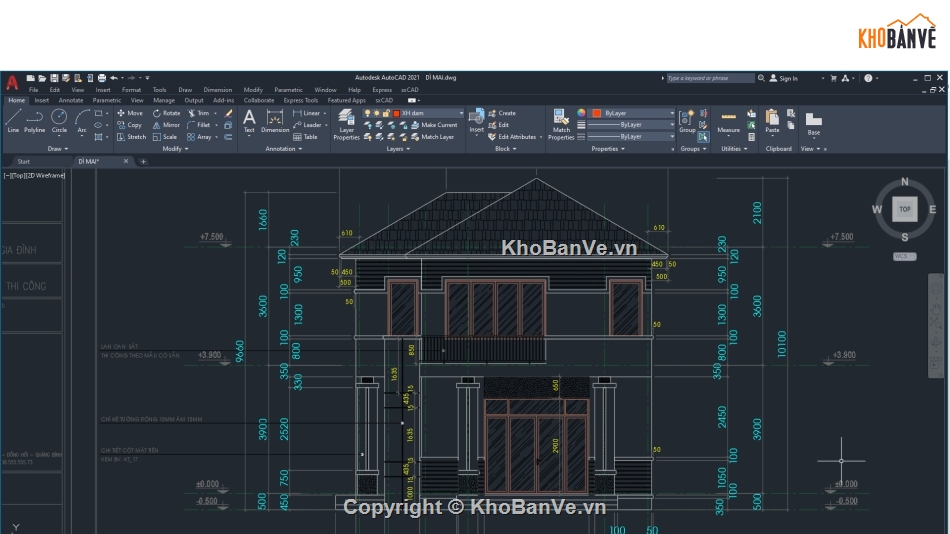Viewport: 950px width, 534px height.
Task: Toggle current layer lock icon
Action: pyautogui.click(x=386, y=113)
